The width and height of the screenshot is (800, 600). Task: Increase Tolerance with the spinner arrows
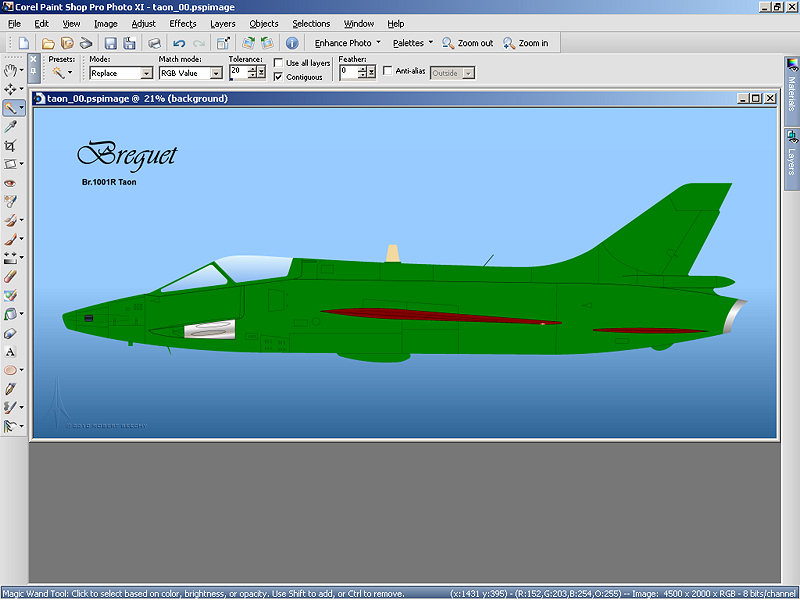252,69
